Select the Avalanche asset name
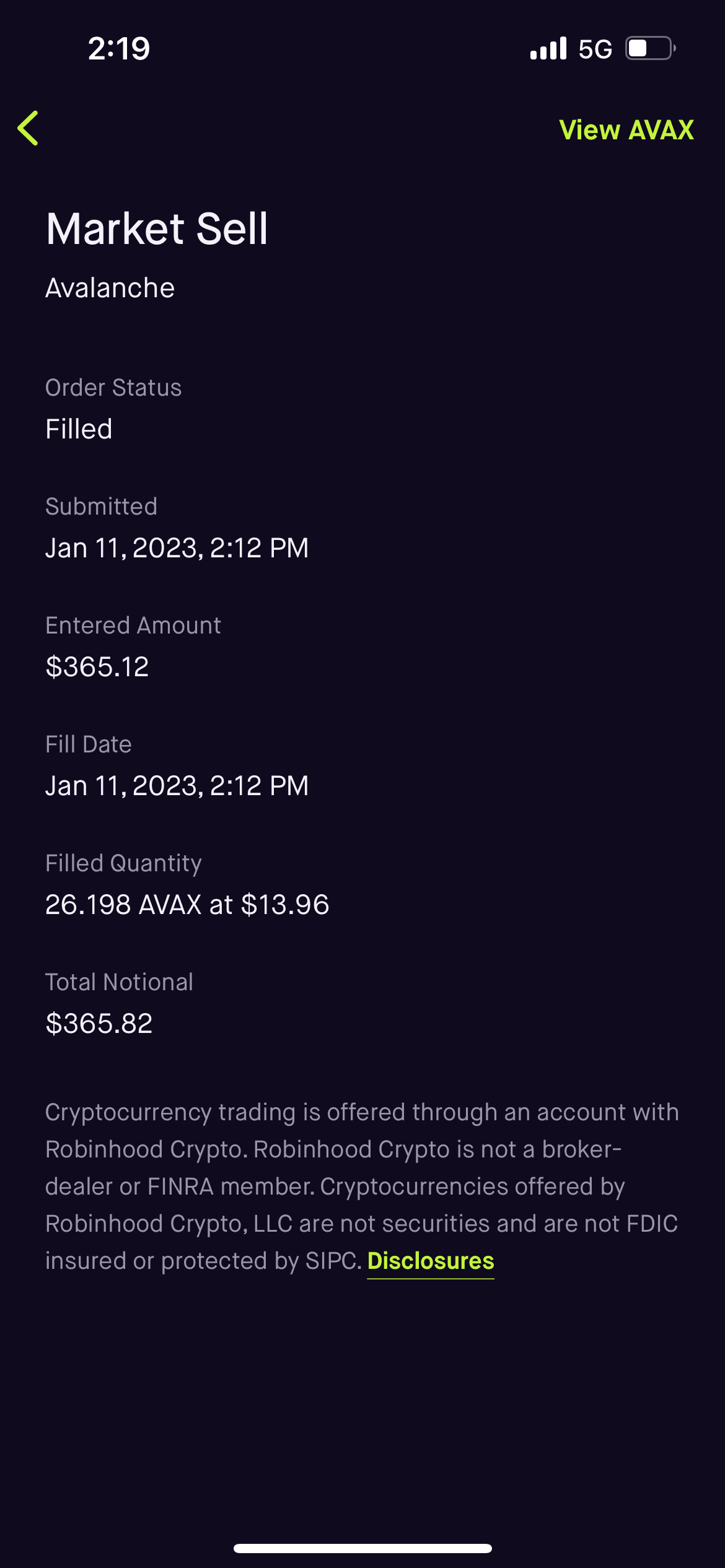The height and width of the screenshot is (1568, 725). (110, 288)
